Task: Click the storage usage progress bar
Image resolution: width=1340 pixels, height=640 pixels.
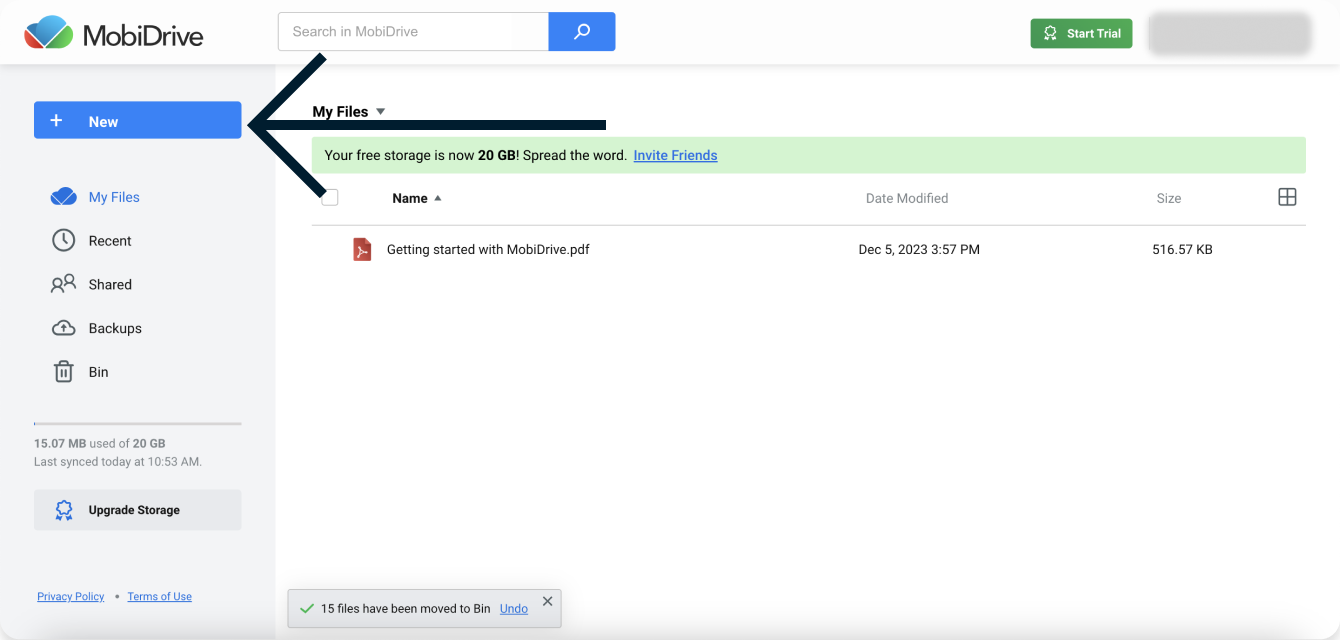Action: pos(138,424)
